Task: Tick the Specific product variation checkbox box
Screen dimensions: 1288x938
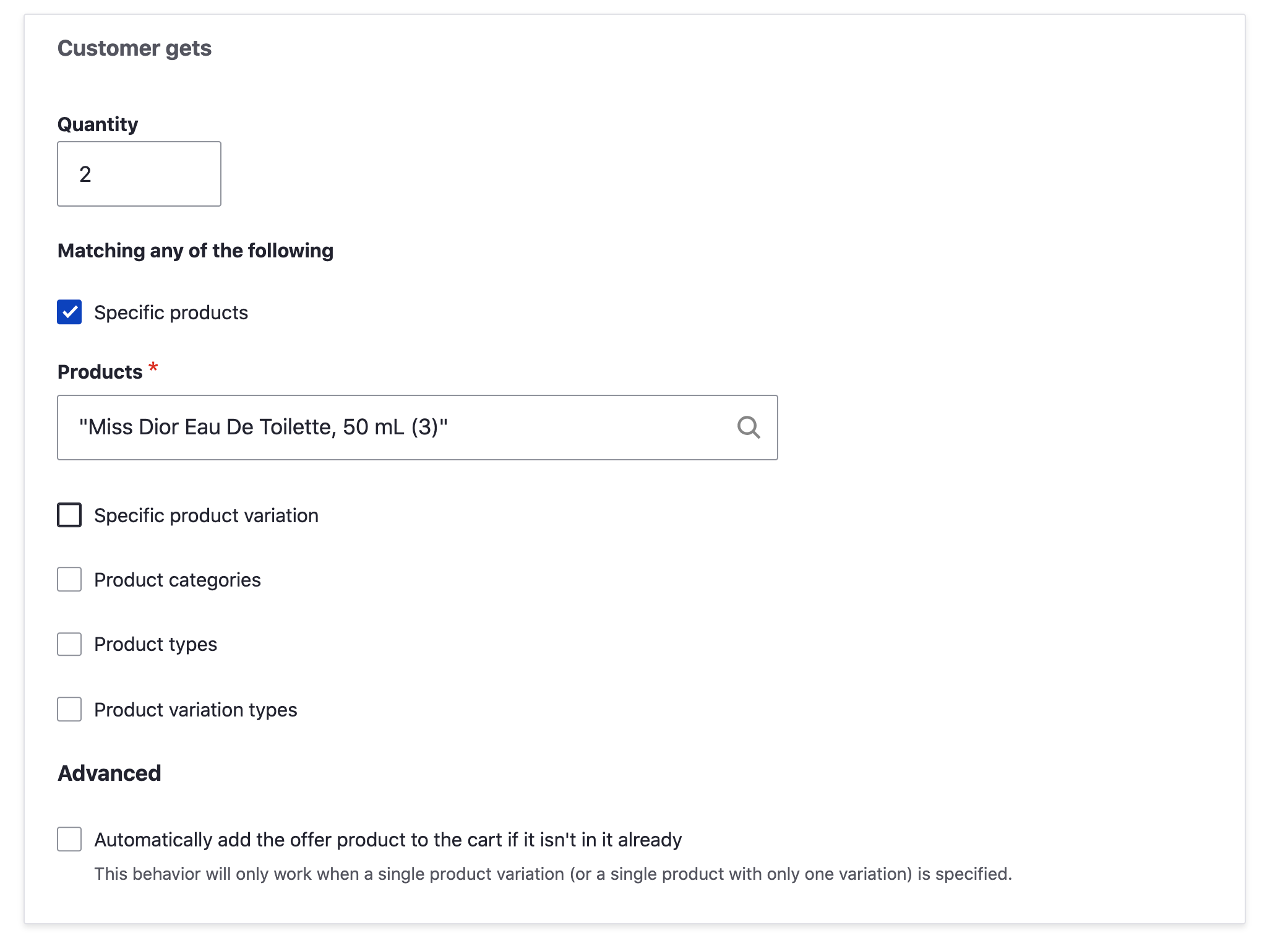Action: [x=69, y=515]
